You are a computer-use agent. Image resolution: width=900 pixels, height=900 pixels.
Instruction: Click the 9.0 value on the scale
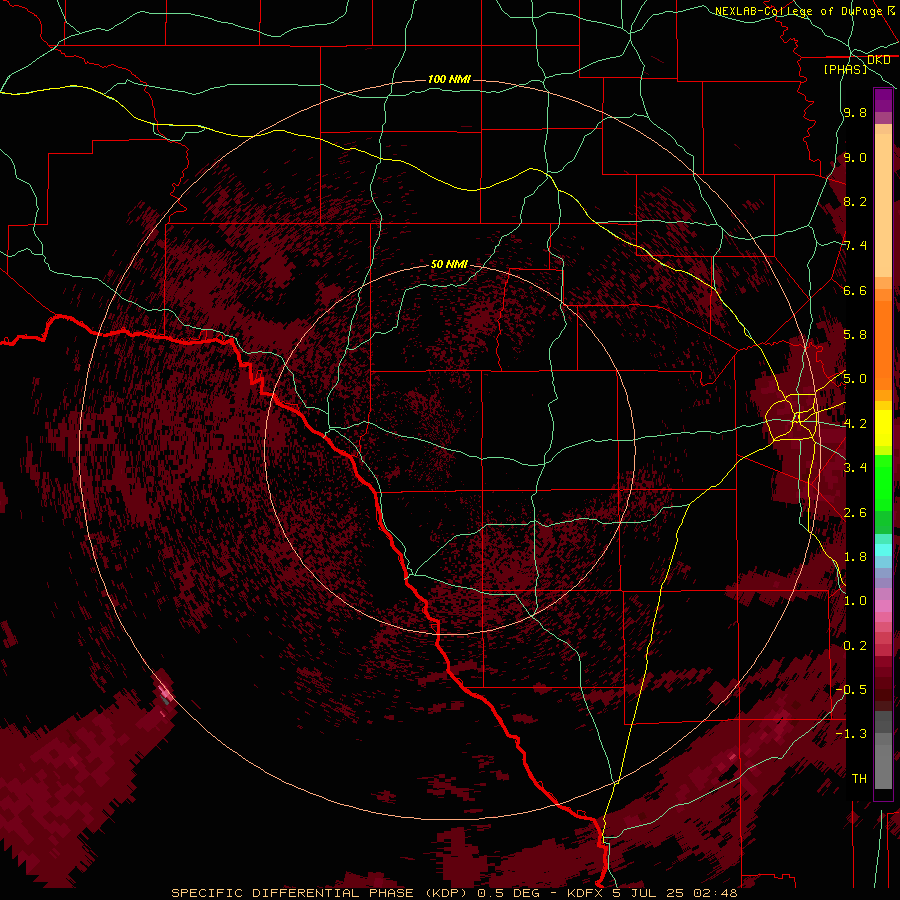coord(855,157)
